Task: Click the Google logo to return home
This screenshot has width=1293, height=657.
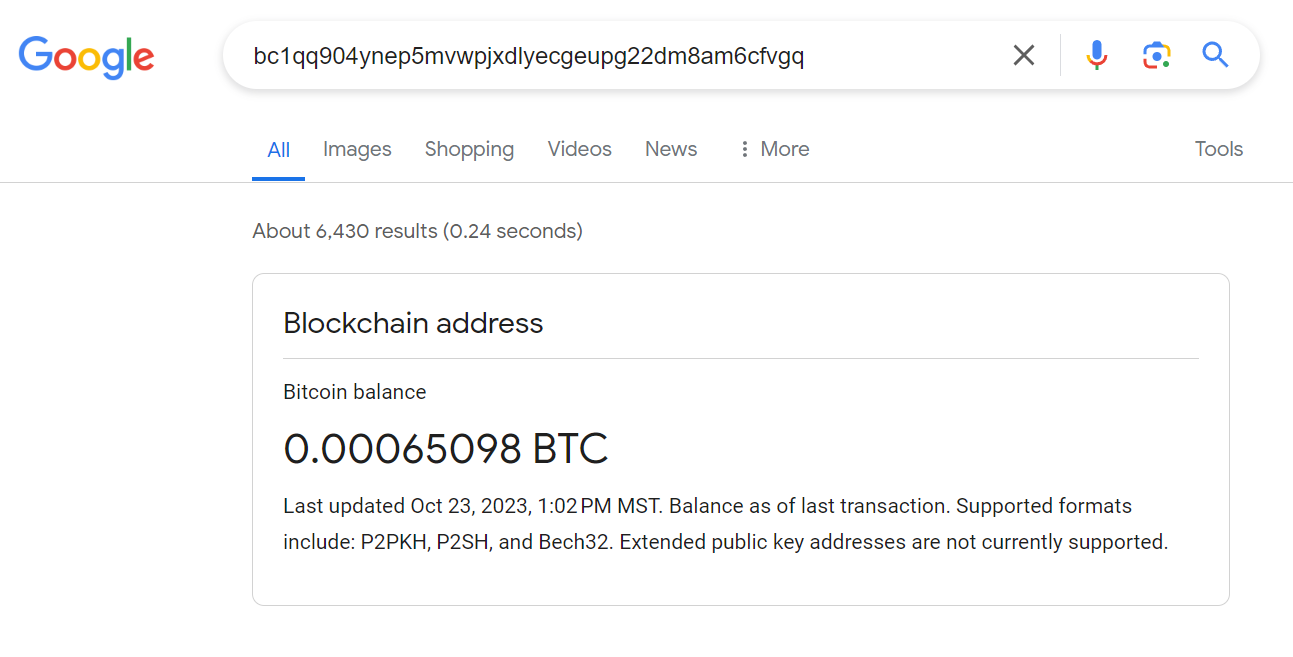Action: click(x=86, y=57)
